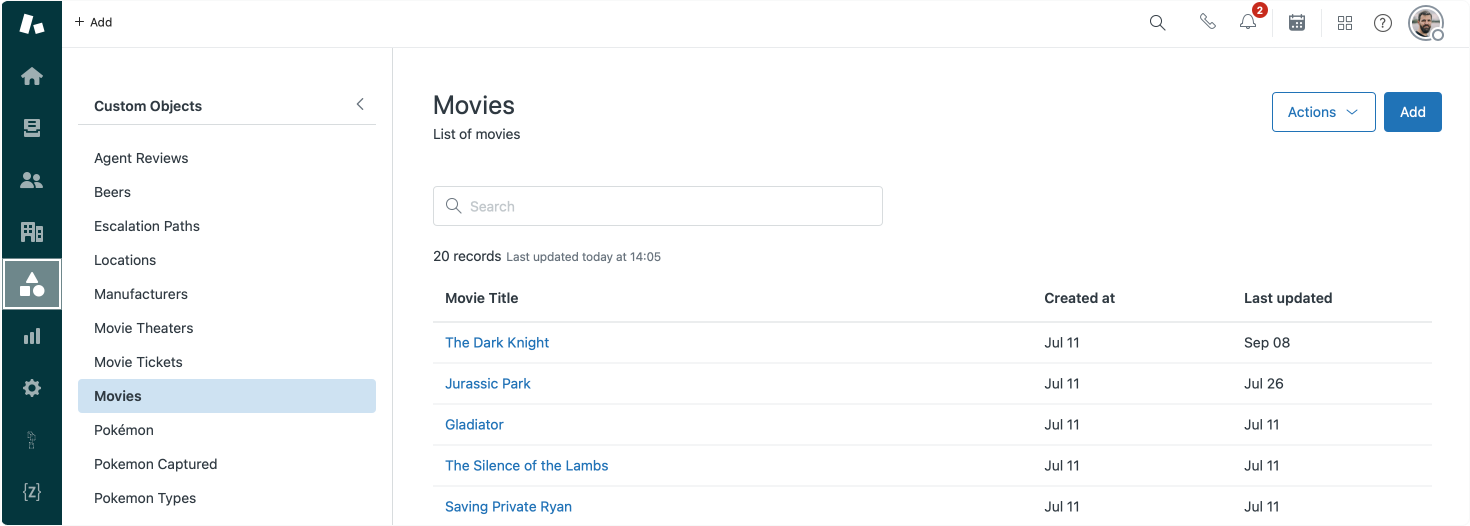The image size is (1470, 526).
Task: Expand the Actions dropdown
Action: pos(1323,112)
